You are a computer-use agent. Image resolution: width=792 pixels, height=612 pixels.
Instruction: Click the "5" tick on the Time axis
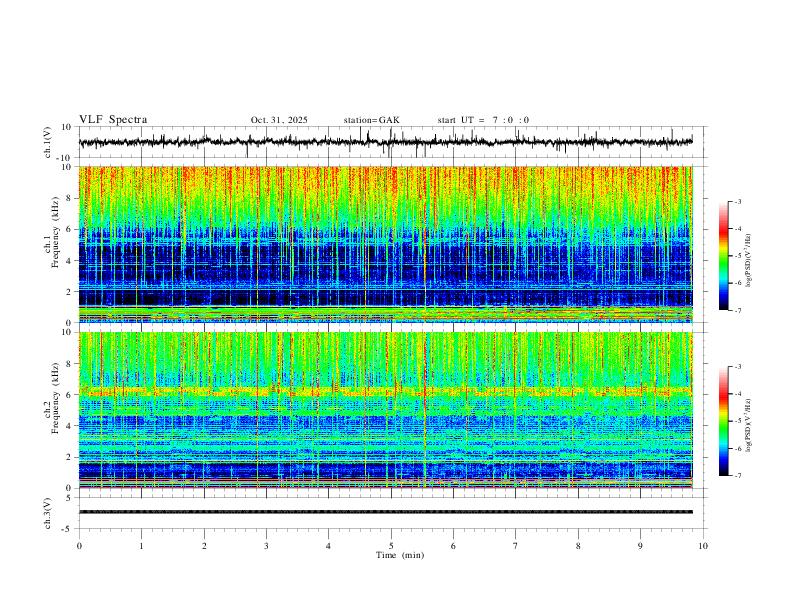point(391,546)
